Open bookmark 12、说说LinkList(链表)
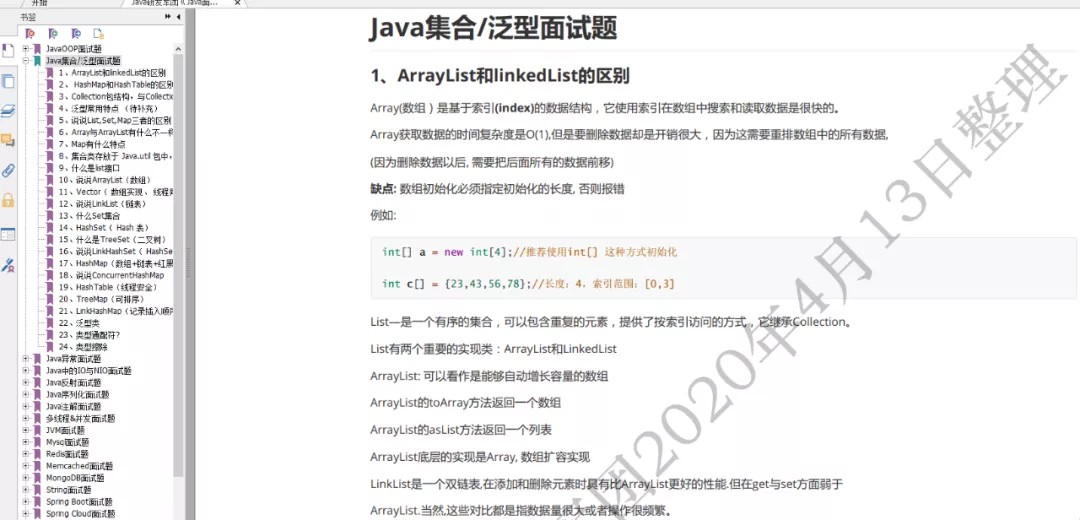 (102, 203)
